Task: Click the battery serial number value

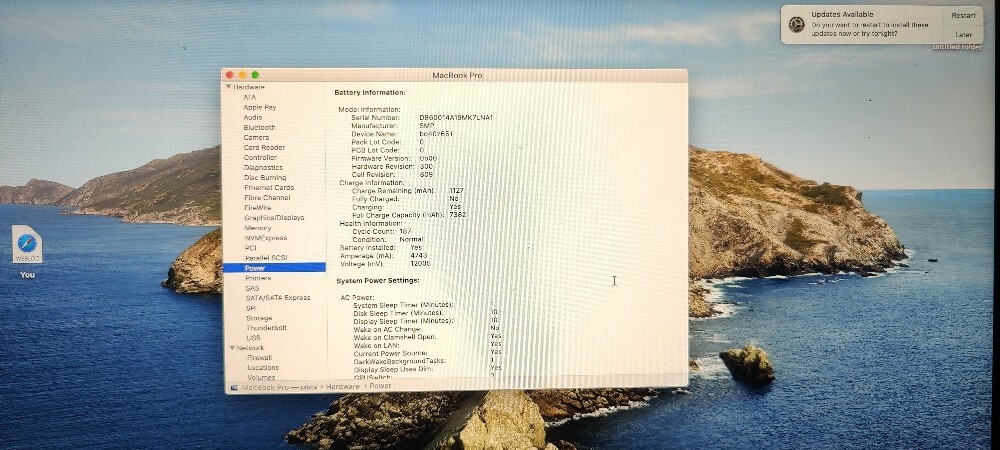Action: point(456,117)
